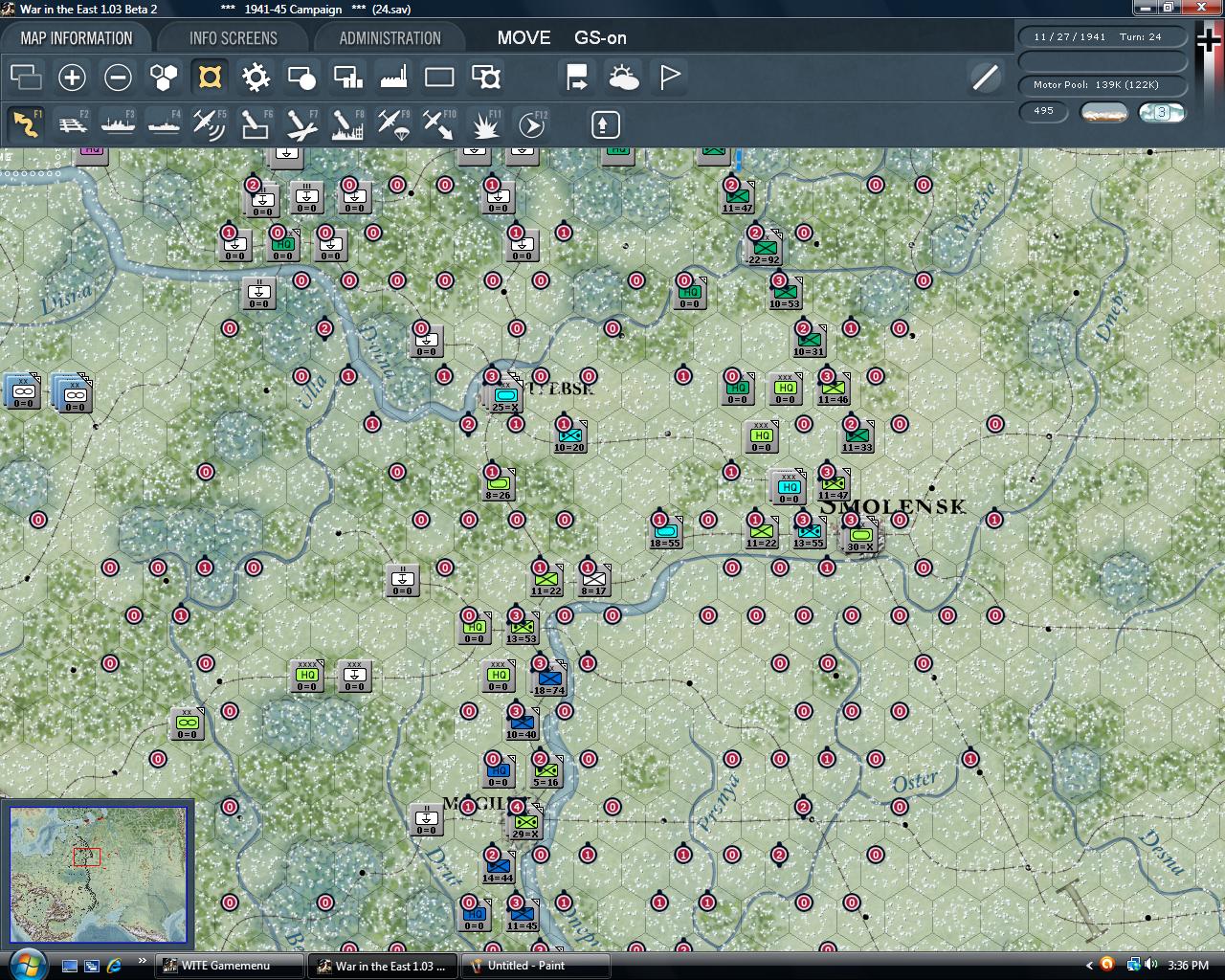The width and height of the screenshot is (1225, 980).
Task: Show battle sites with F11 explosion icon
Action: tap(485, 124)
